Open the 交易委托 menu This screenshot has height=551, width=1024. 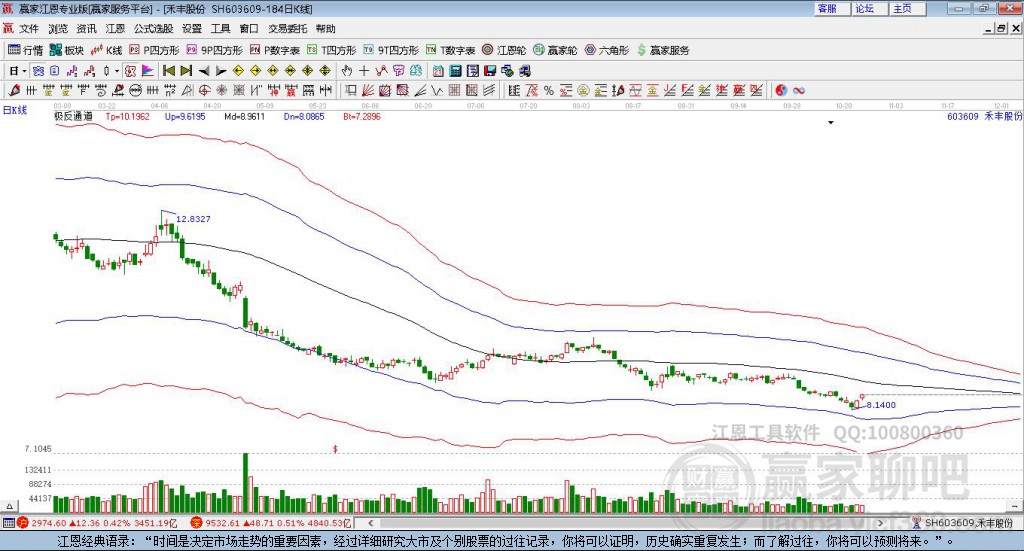pos(287,29)
